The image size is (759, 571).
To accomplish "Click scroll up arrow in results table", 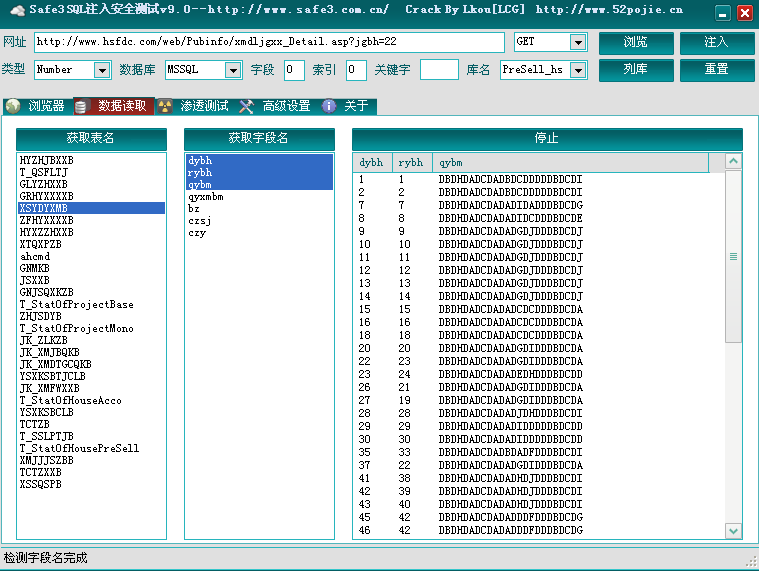I will [733, 161].
